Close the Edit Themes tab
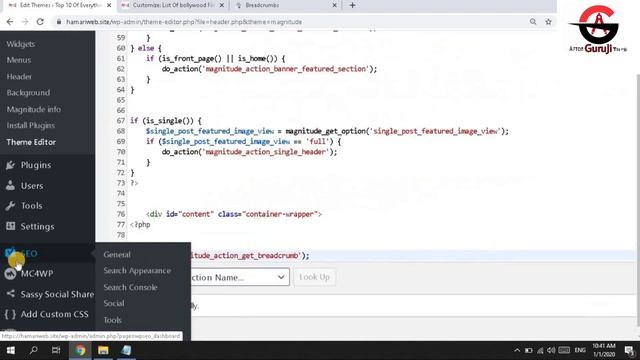Screen dimensions: 640x360 point(109,5)
